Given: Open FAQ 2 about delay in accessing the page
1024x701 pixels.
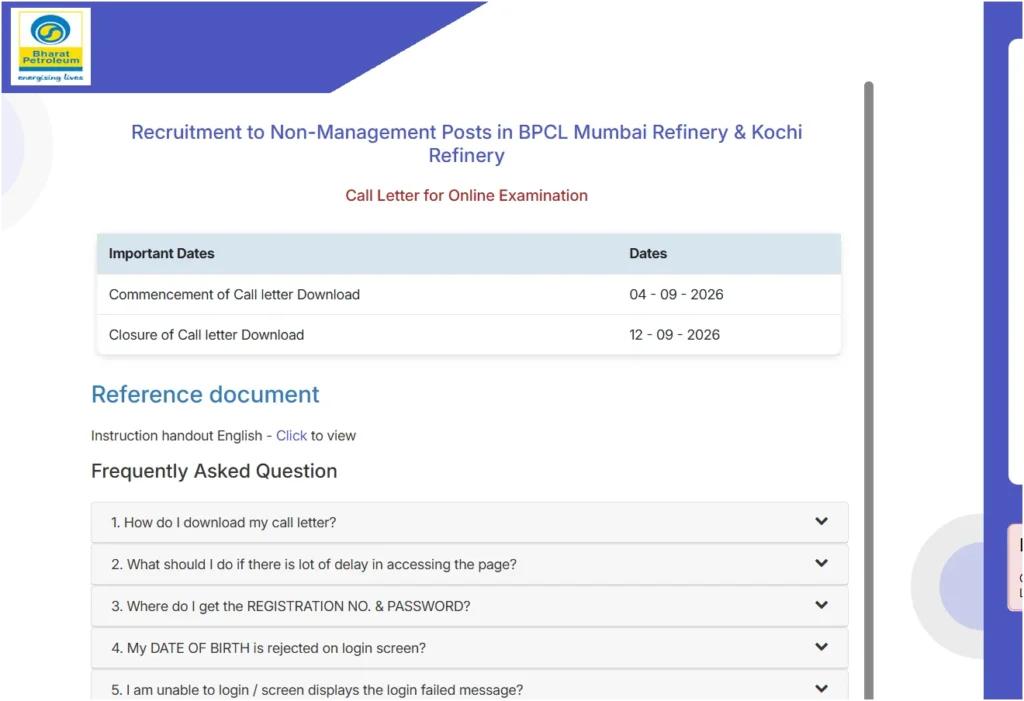Looking at the screenshot, I should pyautogui.click(x=470, y=564).
